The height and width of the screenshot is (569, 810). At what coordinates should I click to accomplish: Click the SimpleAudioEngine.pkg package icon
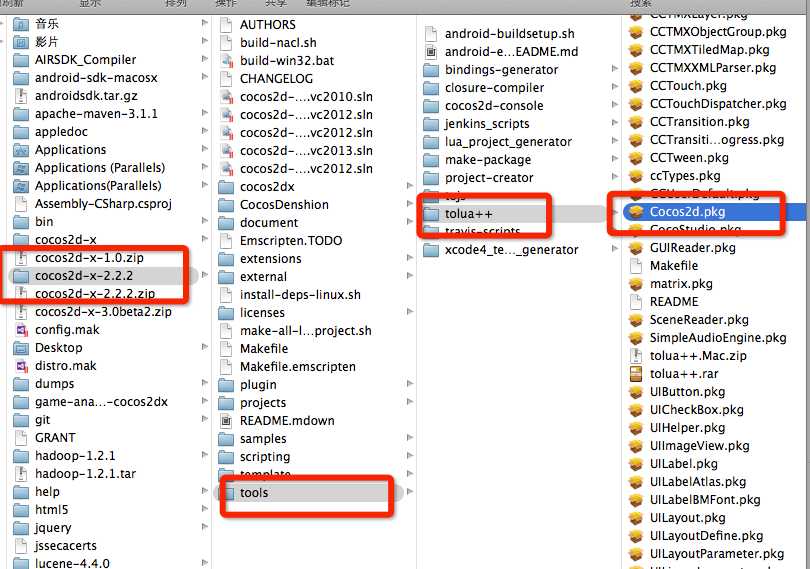click(x=636, y=337)
